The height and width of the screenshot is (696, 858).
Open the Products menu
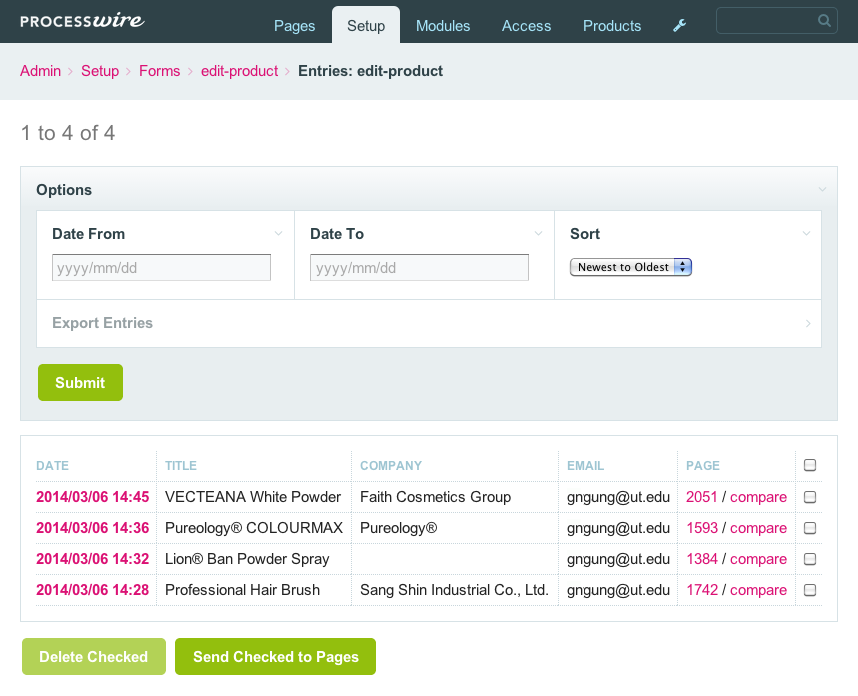tap(612, 26)
